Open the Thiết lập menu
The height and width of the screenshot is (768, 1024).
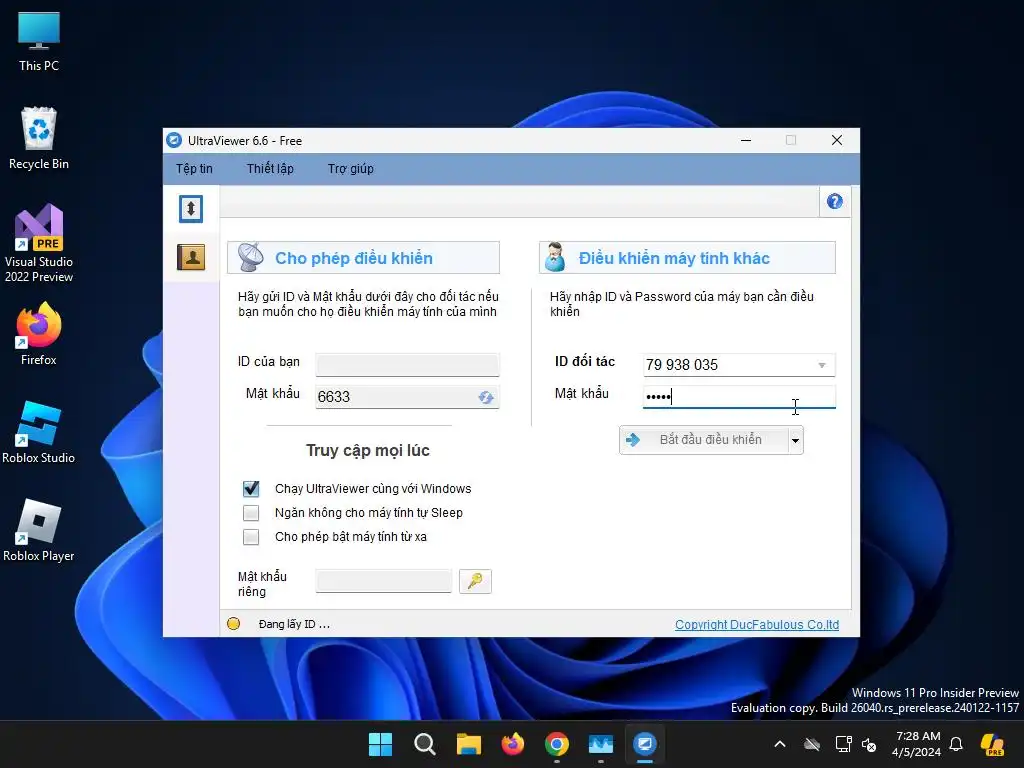pos(270,168)
